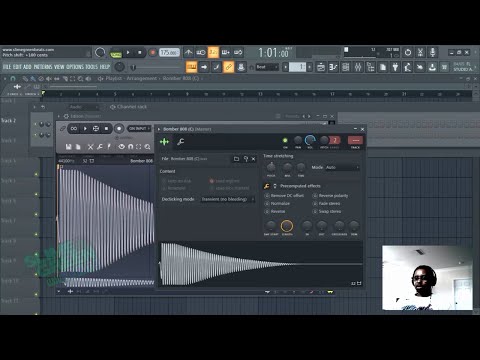This screenshot has height=360, width=480.
Task: Open the Playlist view icon
Action: tap(321, 67)
